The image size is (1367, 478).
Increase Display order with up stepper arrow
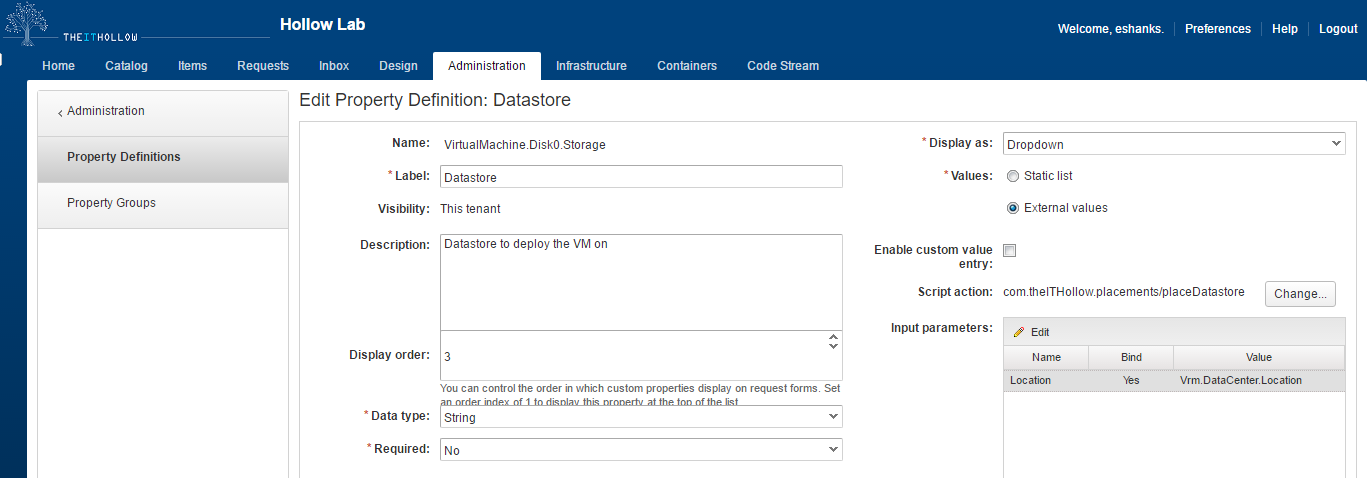pos(833,338)
